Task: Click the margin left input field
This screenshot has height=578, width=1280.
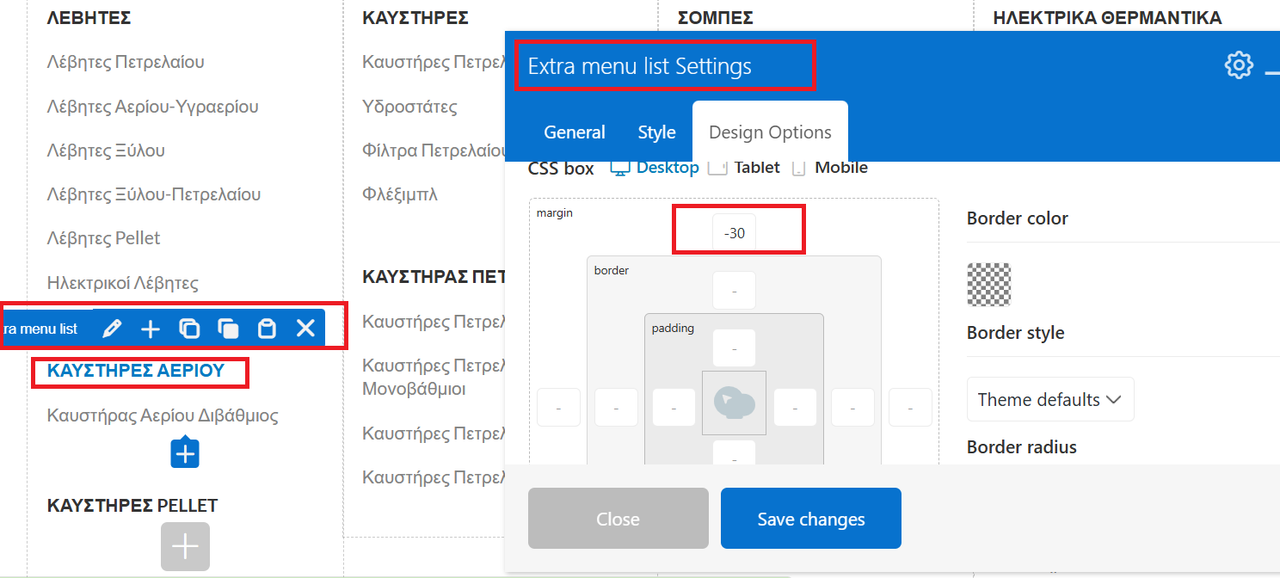Action: [559, 408]
